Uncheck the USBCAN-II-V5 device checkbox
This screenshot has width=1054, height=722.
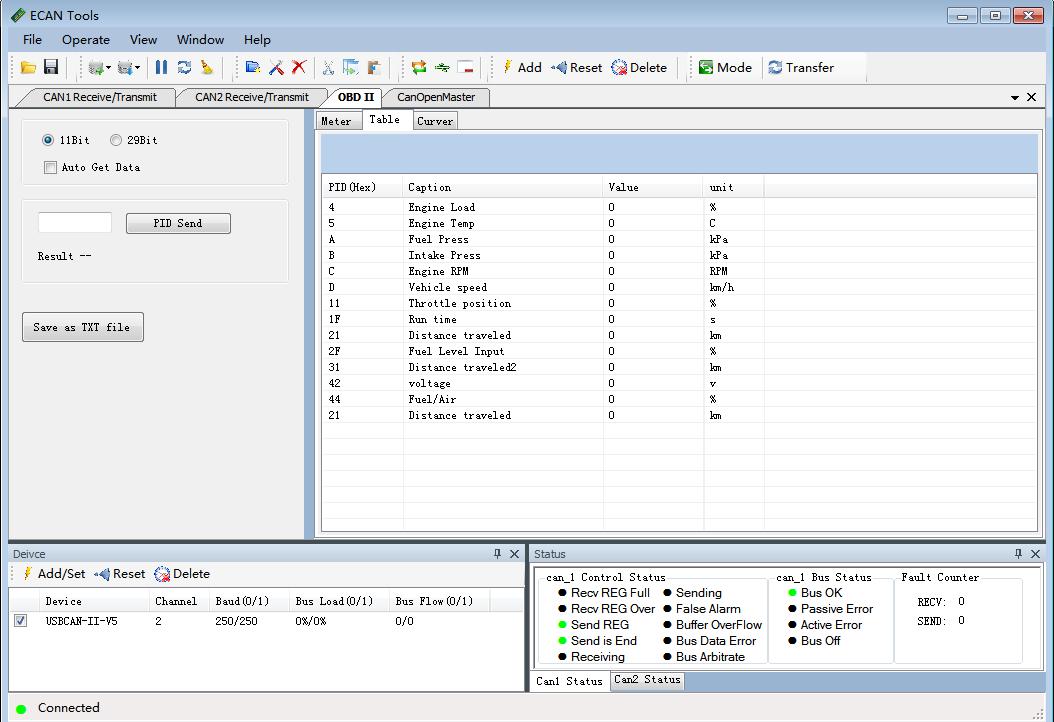(x=21, y=621)
